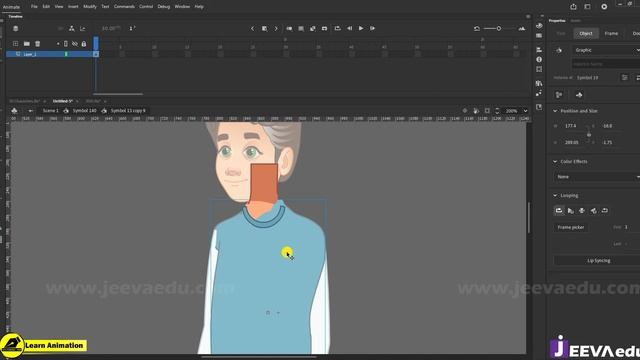The image size is (640, 360).
Task: Go to previous keyframe arrow
Action: (252, 28)
